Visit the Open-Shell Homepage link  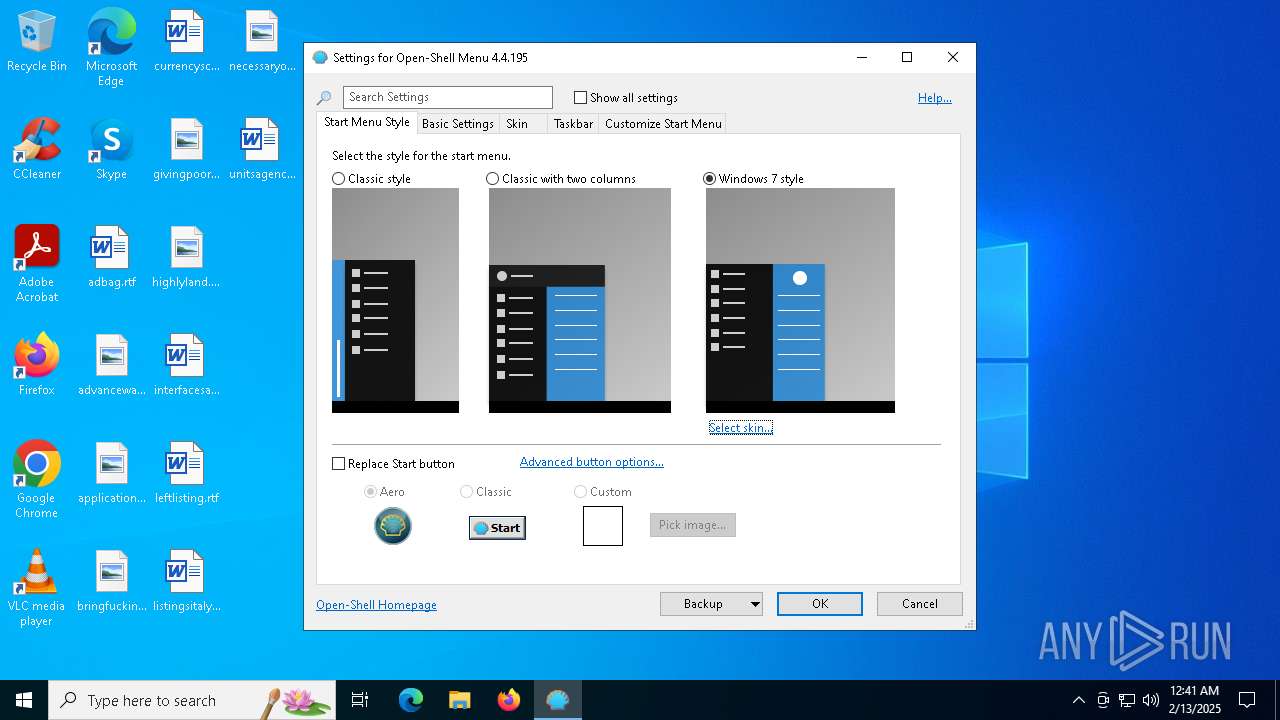pos(376,605)
